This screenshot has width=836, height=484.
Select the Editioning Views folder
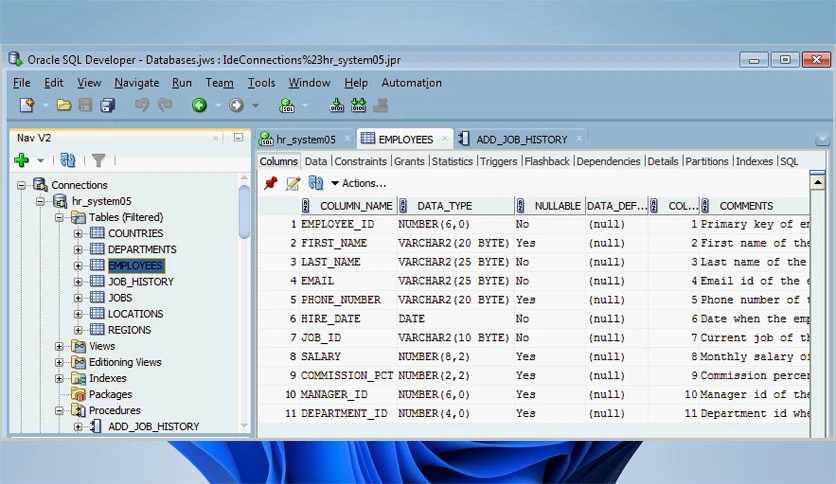[125, 362]
